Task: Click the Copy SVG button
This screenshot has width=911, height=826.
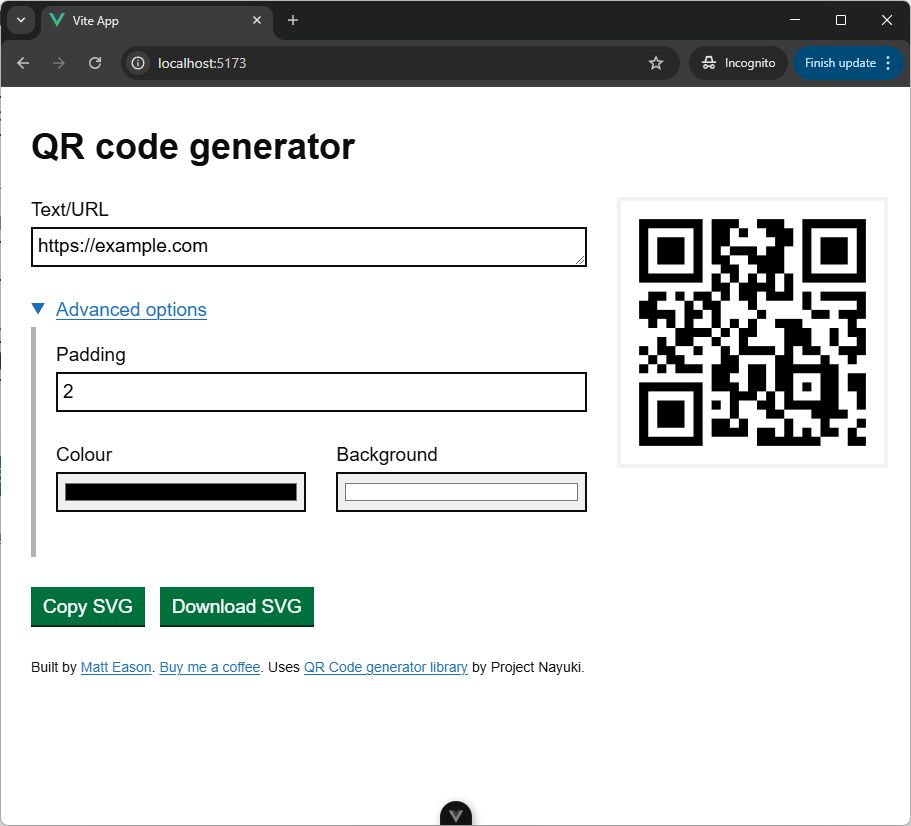Action: click(88, 606)
